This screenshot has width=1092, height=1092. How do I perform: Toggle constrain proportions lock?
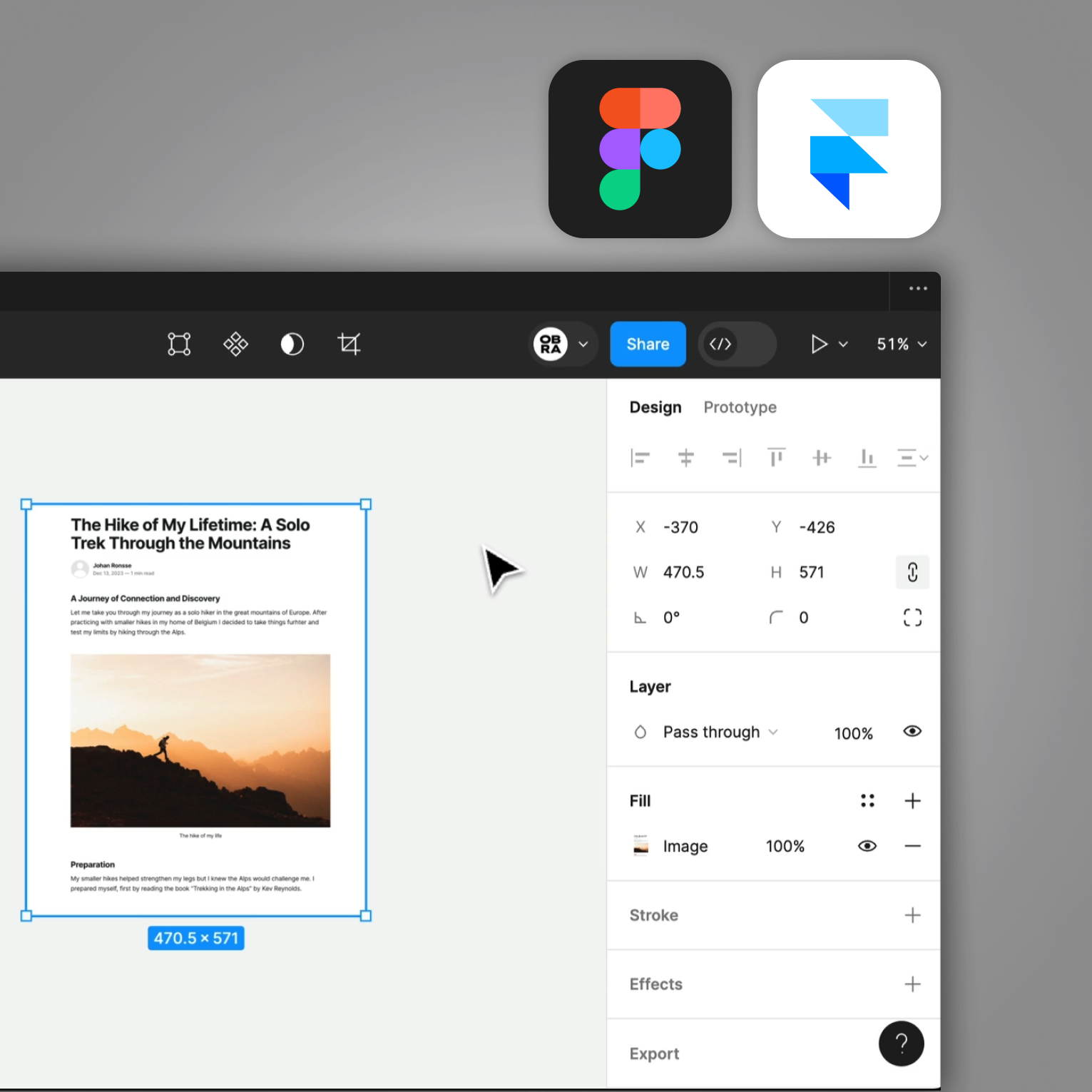[x=912, y=572]
